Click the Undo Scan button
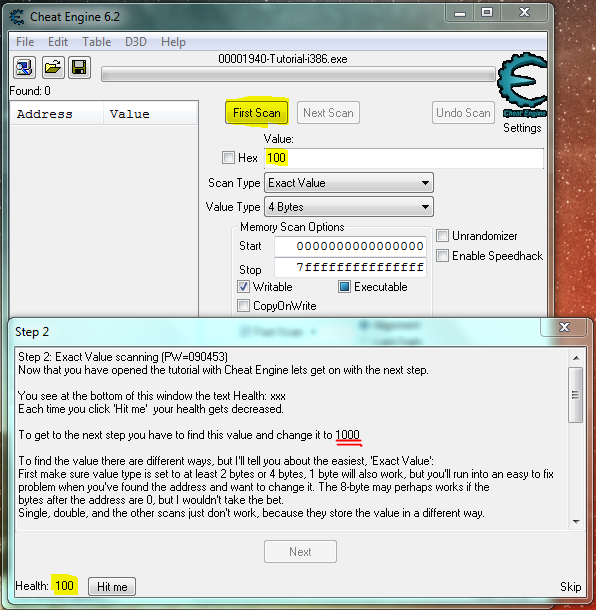This screenshot has width=596, height=610. point(463,113)
